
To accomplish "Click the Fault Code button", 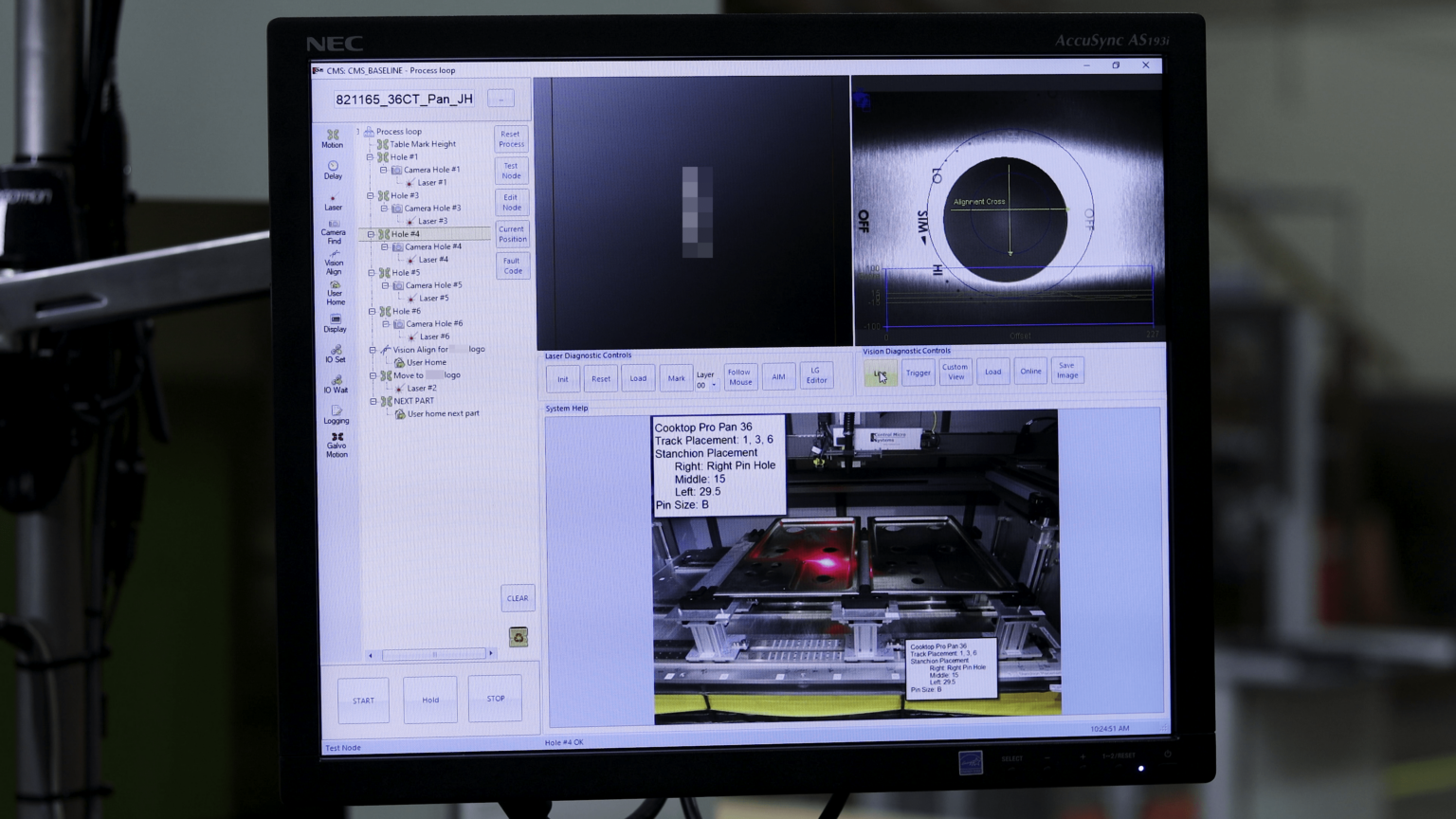I will (x=512, y=266).
